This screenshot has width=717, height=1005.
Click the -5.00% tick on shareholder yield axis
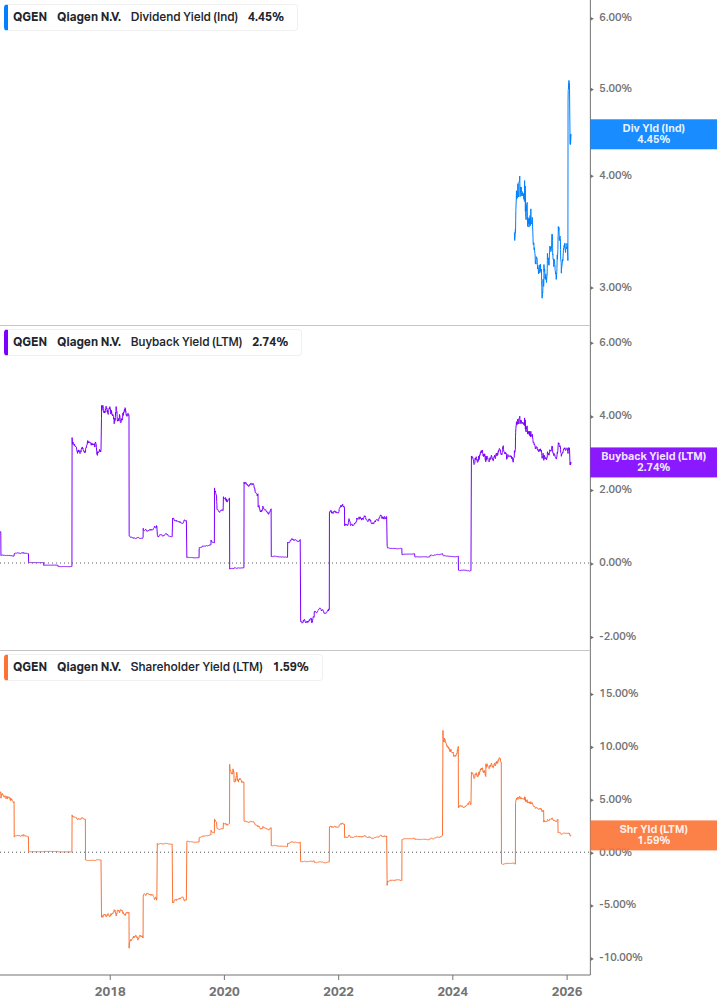[x=618, y=904]
